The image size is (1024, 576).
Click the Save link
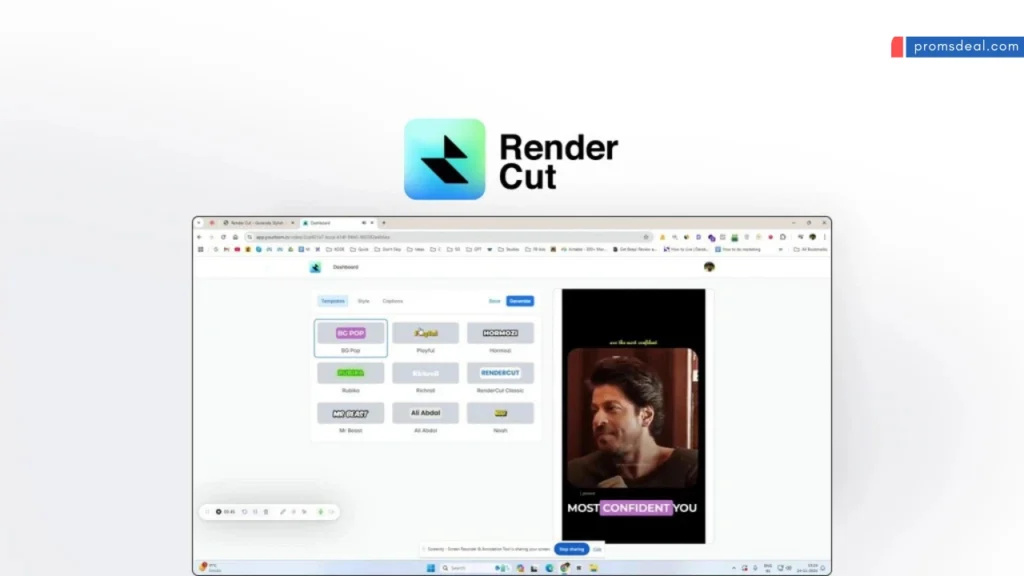tap(493, 301)
